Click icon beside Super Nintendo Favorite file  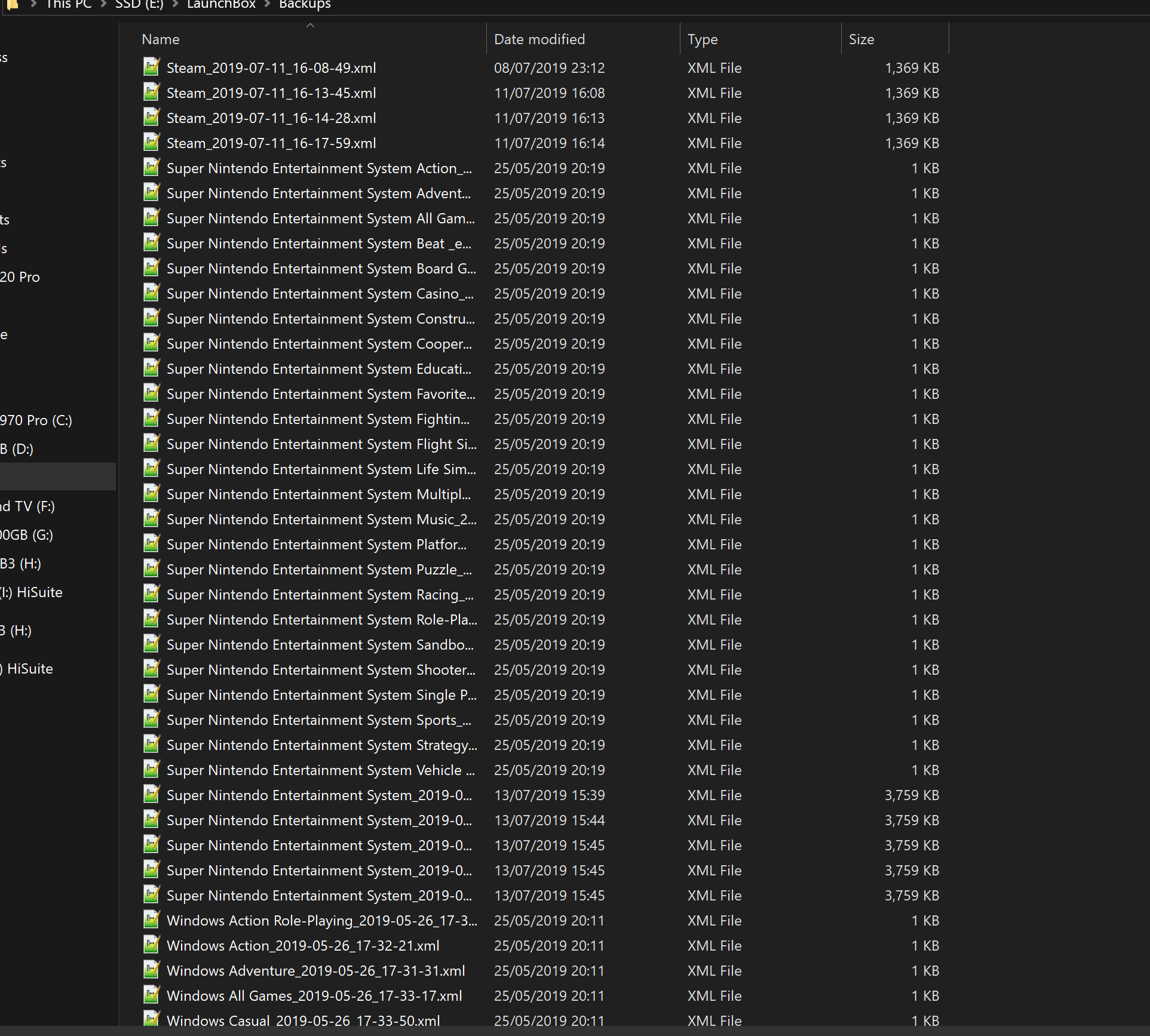tap(152, 393)
